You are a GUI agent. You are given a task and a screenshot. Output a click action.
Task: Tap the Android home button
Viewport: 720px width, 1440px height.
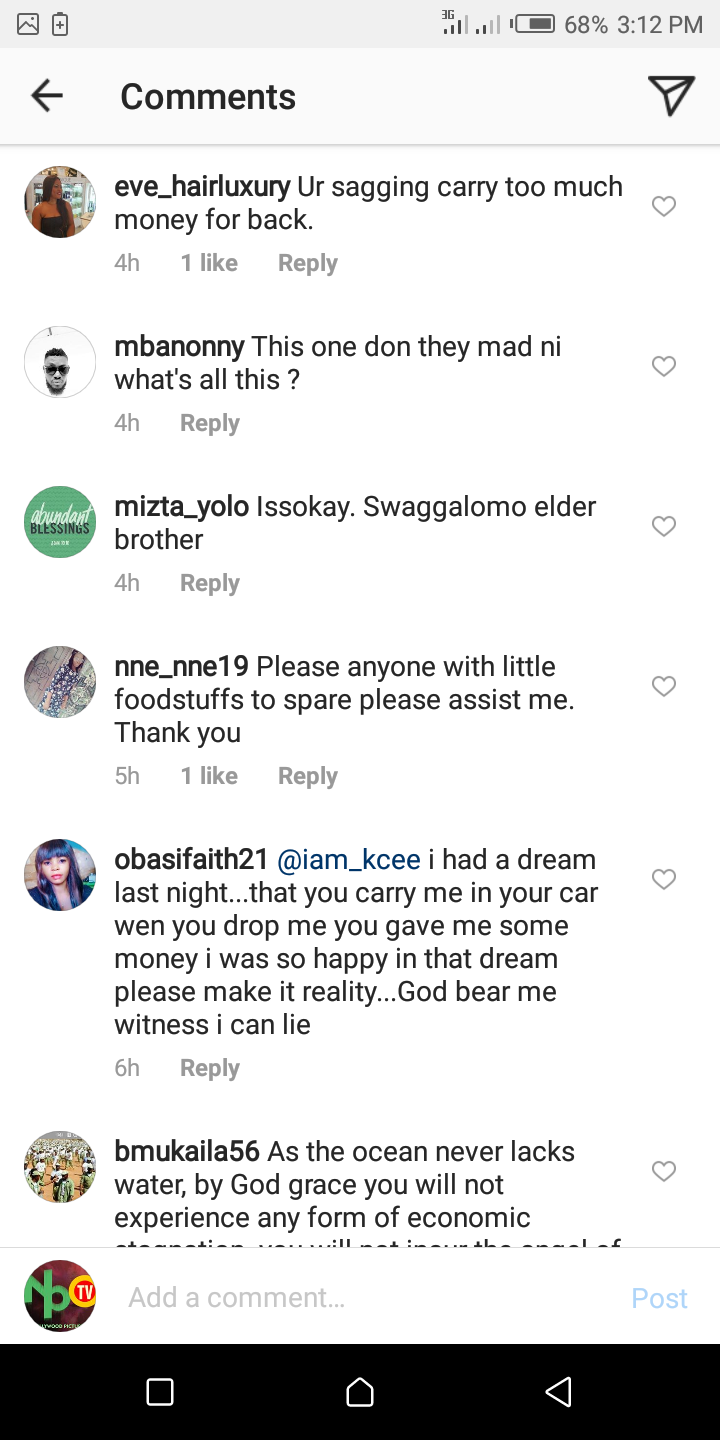click(360, 1392)
